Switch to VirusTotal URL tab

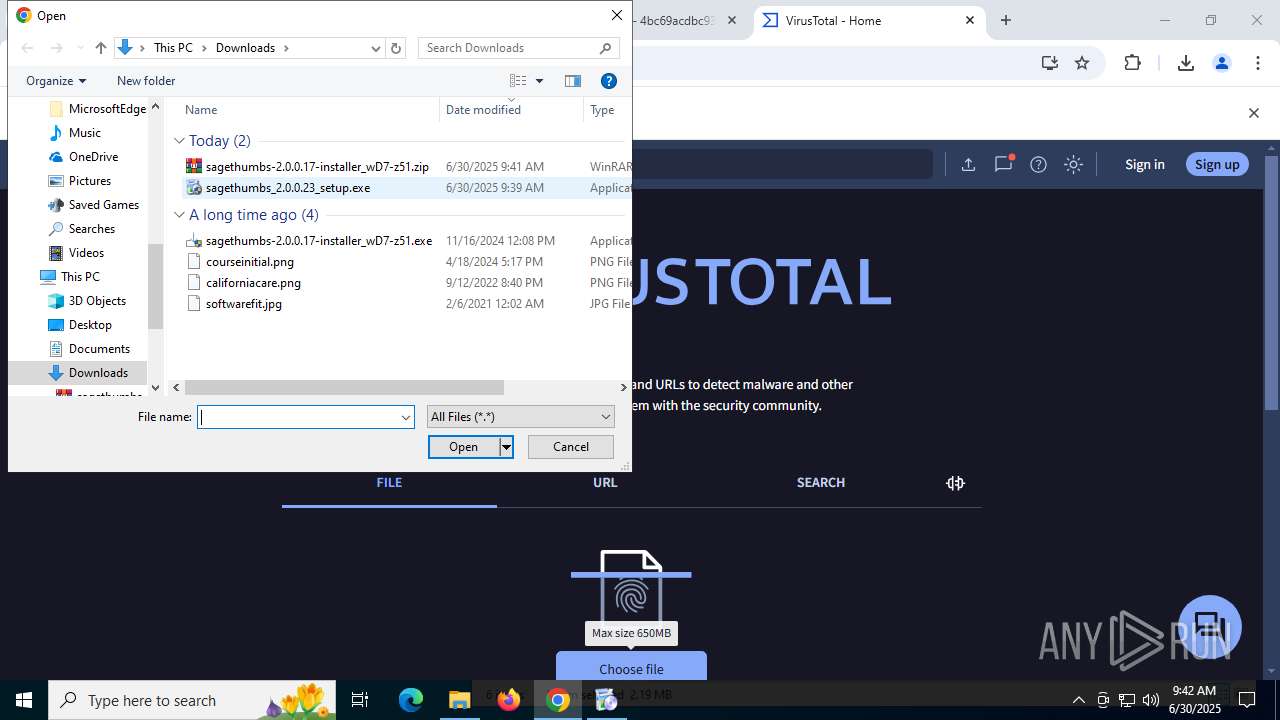pos(605,483)
